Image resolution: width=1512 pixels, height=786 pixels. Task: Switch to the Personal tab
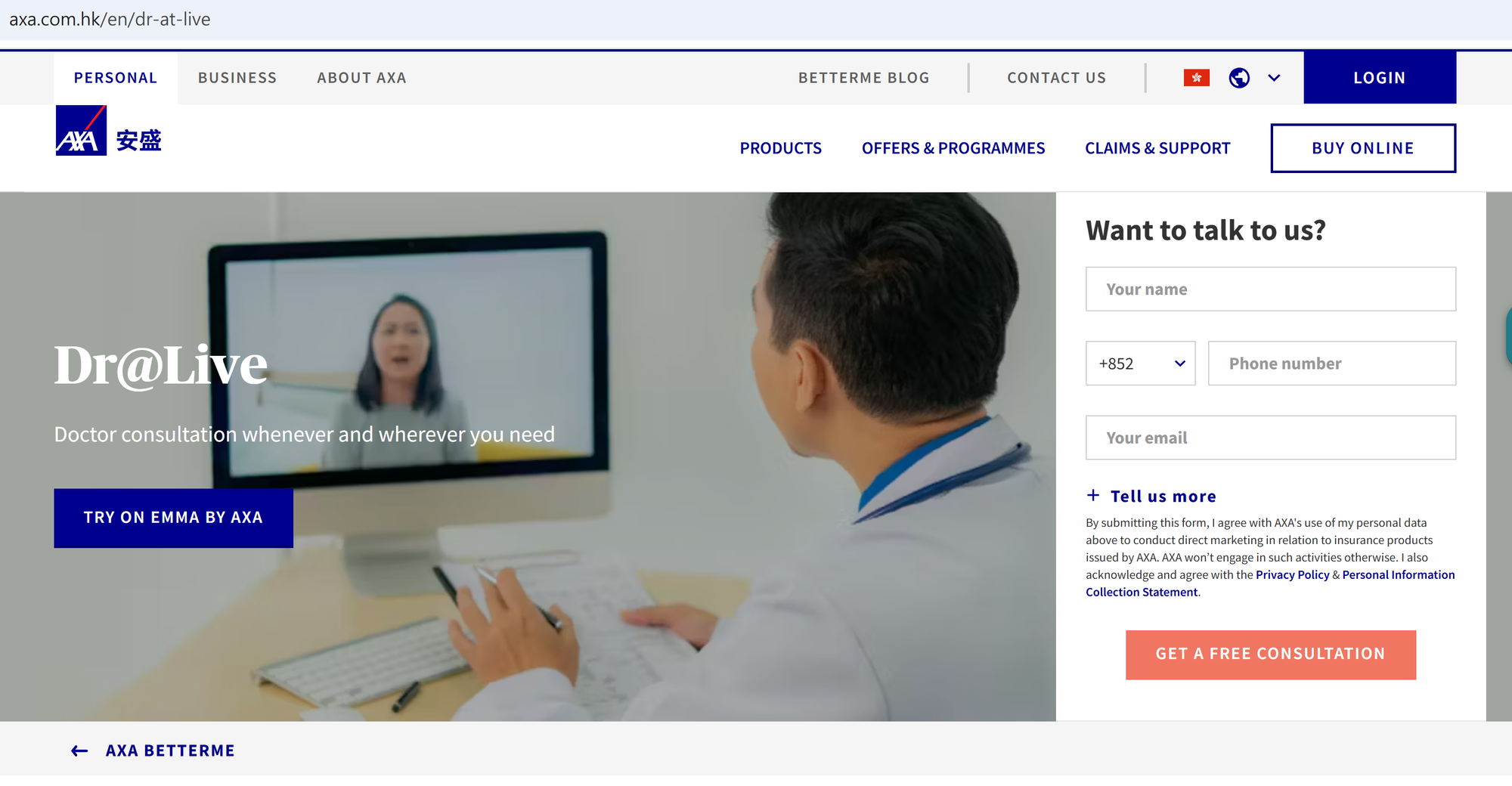(116, 78)
